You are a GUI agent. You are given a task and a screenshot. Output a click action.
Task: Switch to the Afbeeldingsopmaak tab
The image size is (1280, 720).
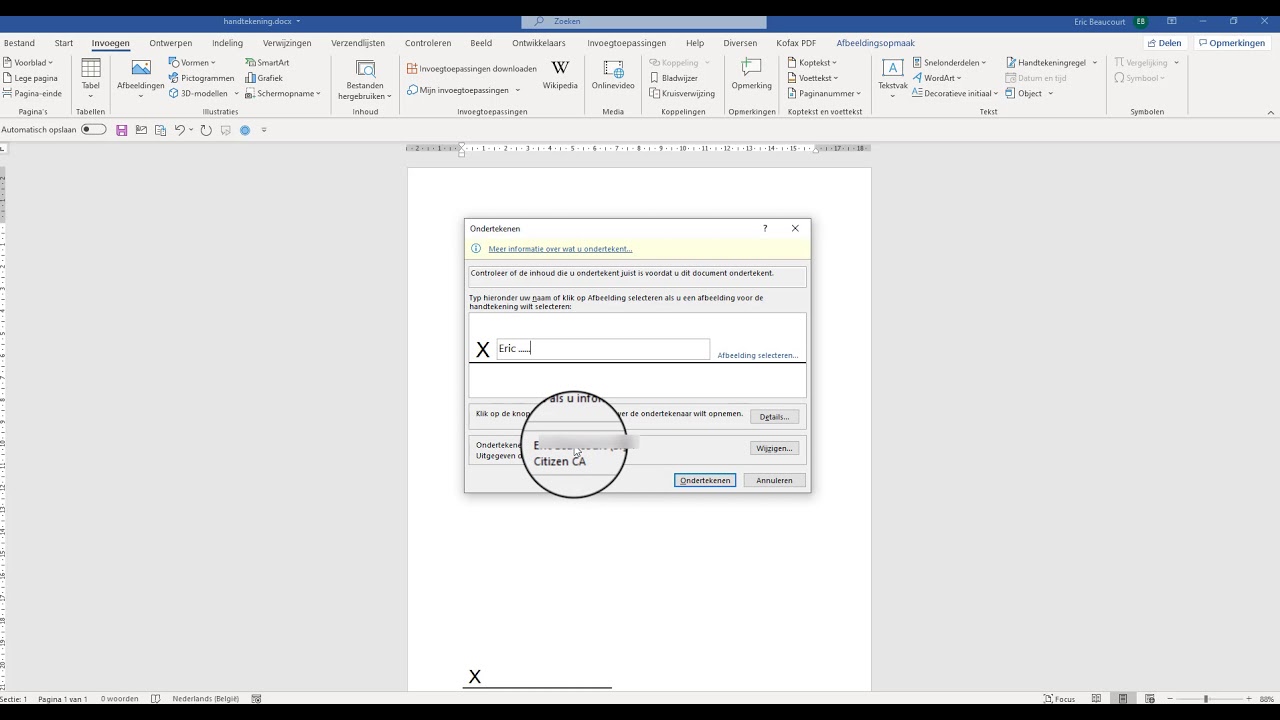click(876, 43)
